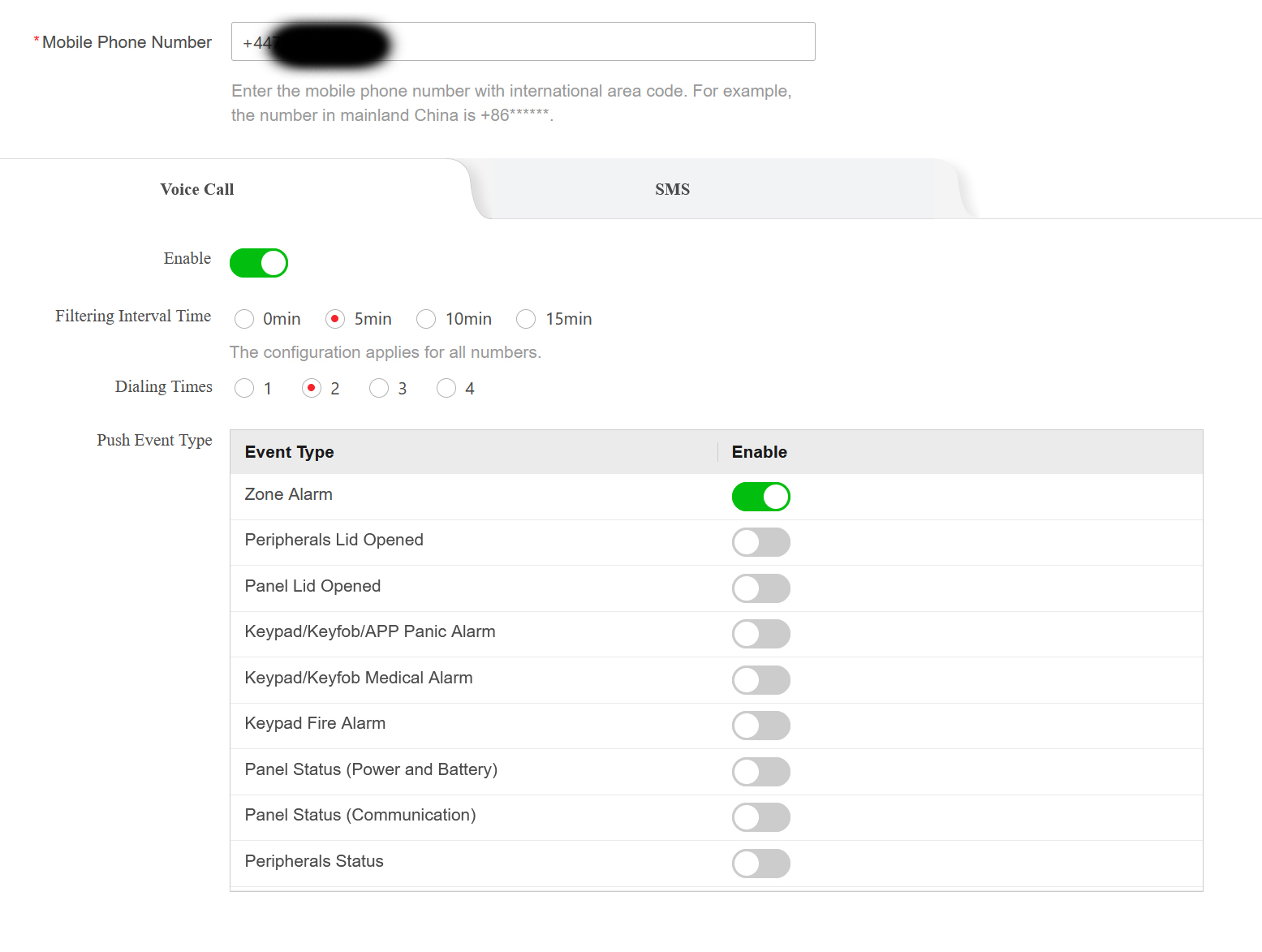Turn on Panel Lid Opened toggle
Screen dimensions: 1262x952
point(760,588)
